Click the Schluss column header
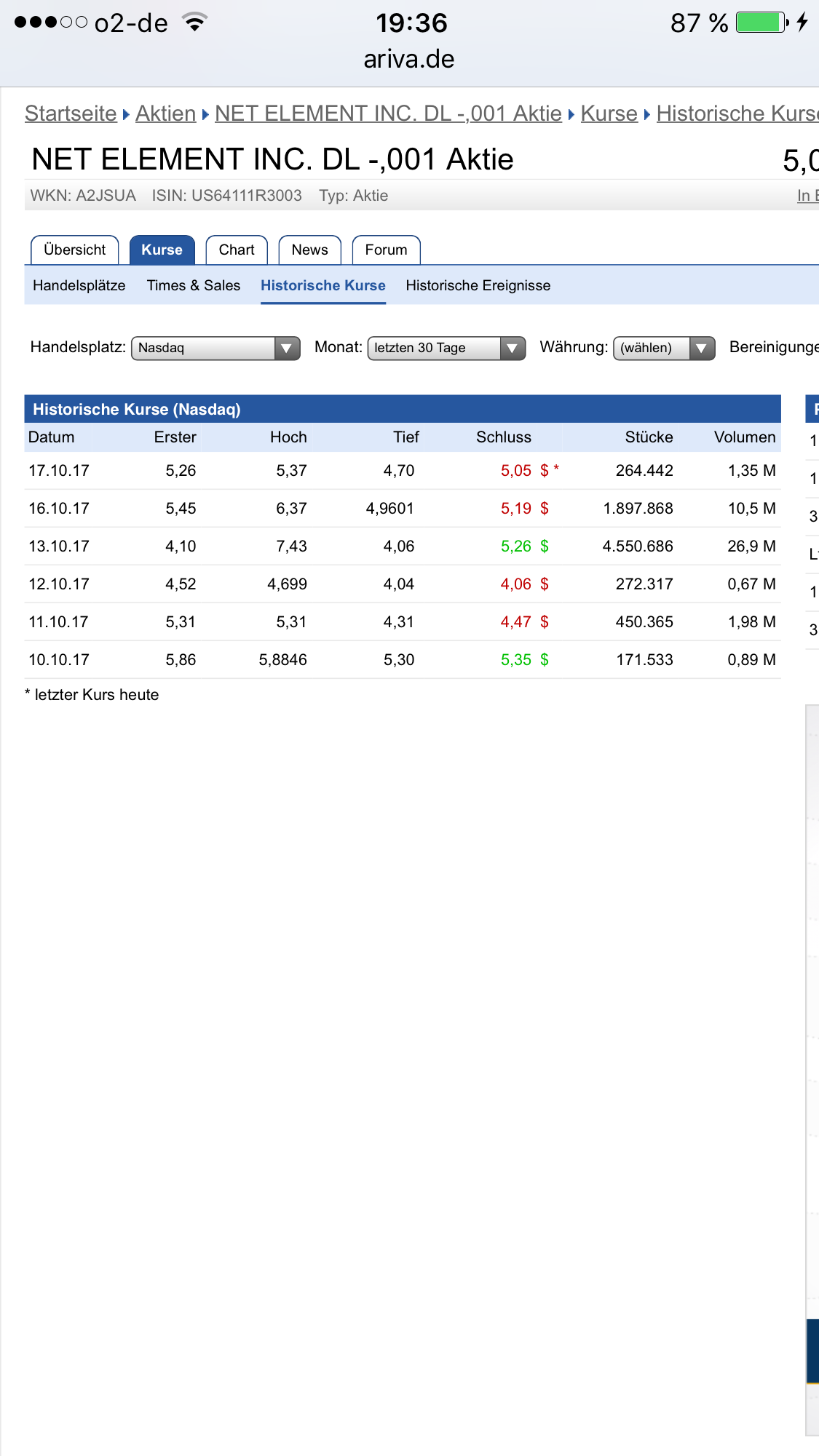 pyautogui.click(x=503, y=437)
